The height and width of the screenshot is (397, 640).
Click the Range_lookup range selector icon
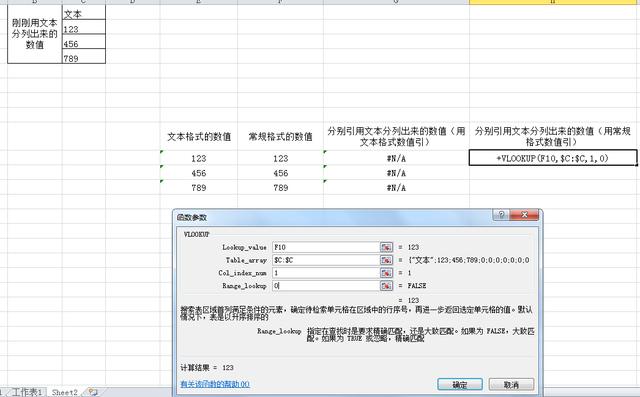point(386,286)
